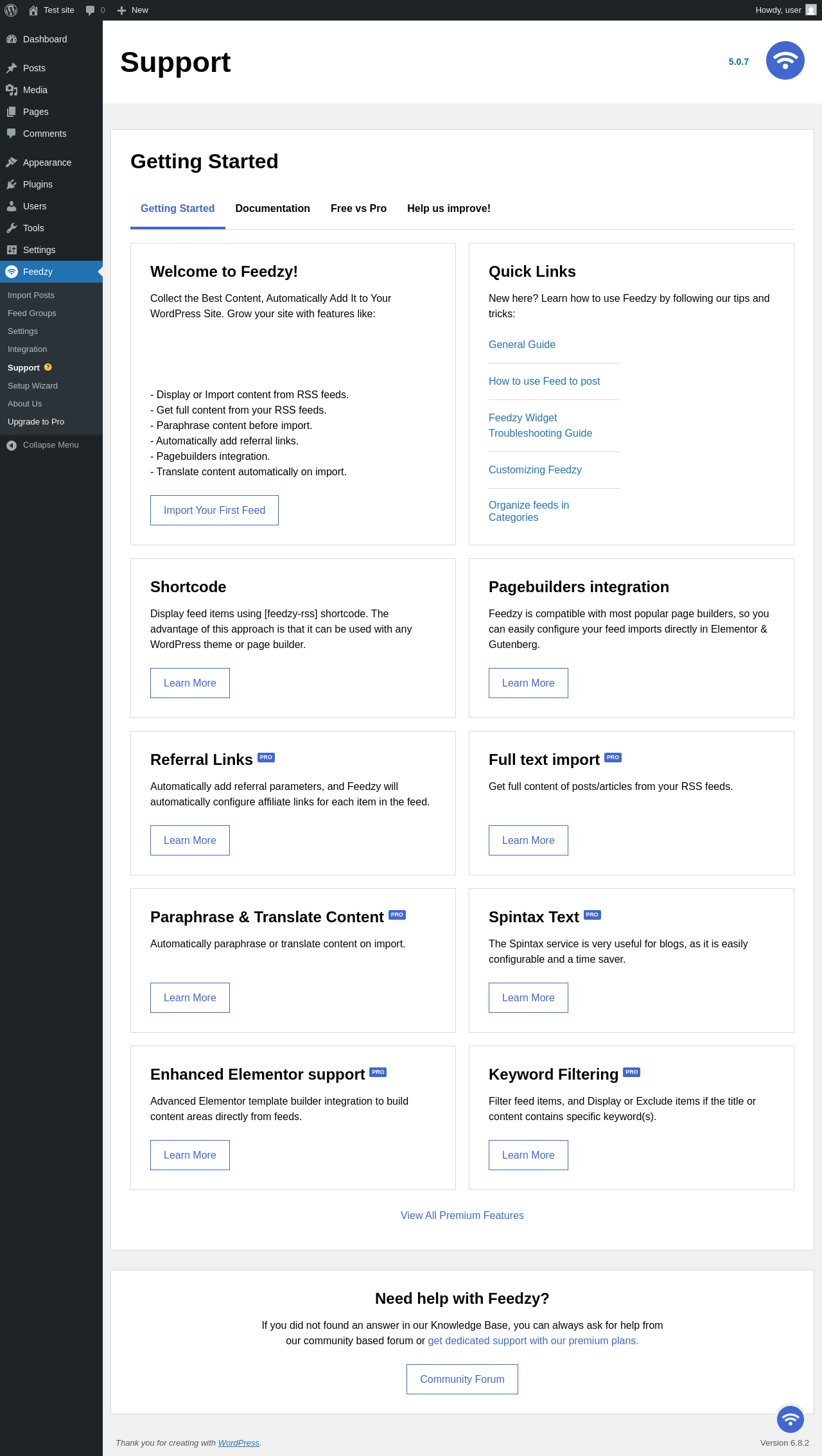Click the Dashboard gauge icon
This screenshot has height=1456, width=822.
coord(12,39)
